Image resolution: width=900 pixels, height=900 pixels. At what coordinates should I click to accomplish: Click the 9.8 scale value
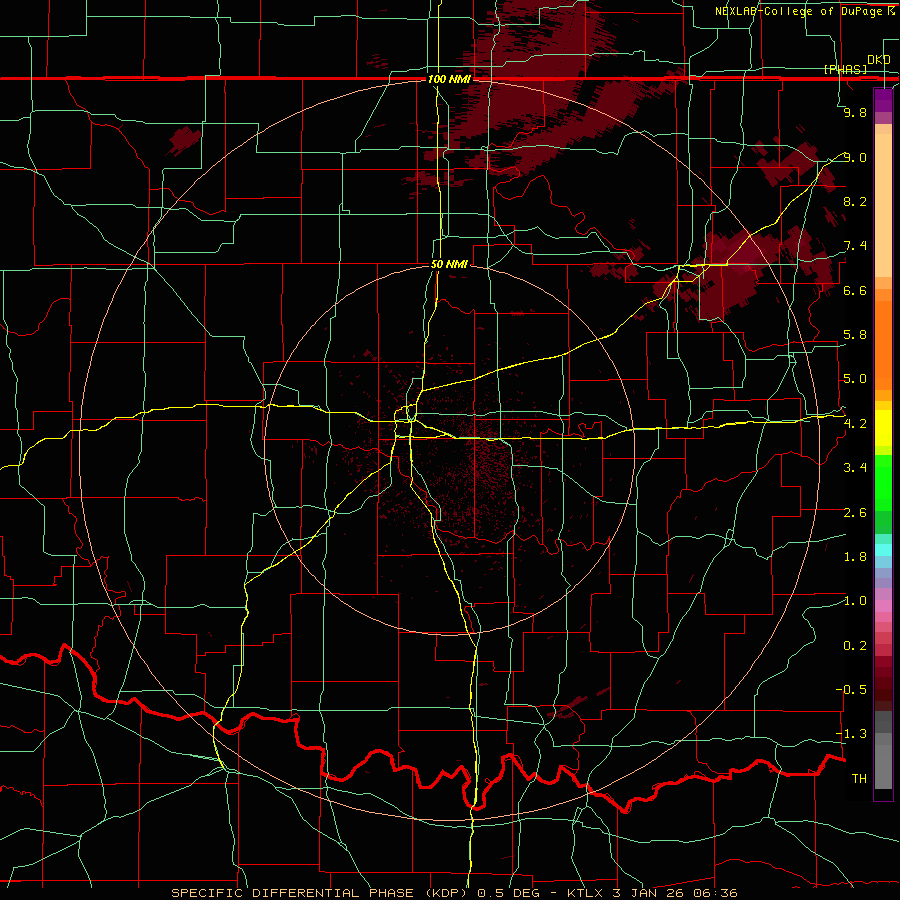click(x=855, y=113)
